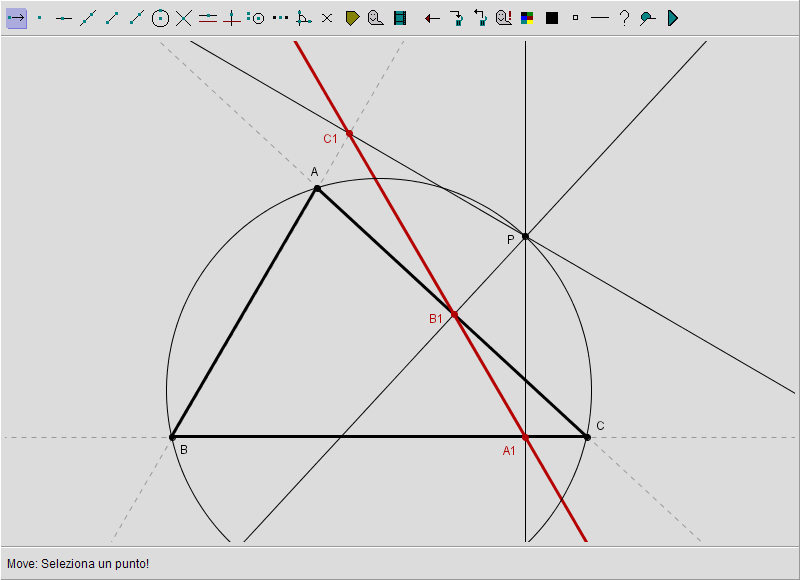Select the Perpendicular line tool
This screenshot has width=800, height=580.
pyautogui.click(x=232, y=18)
